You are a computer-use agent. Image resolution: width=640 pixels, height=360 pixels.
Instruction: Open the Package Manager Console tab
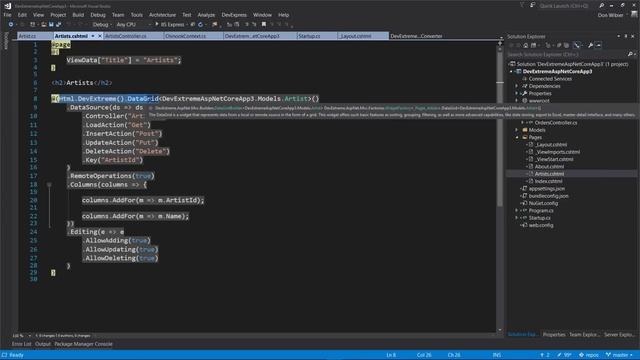83,344
